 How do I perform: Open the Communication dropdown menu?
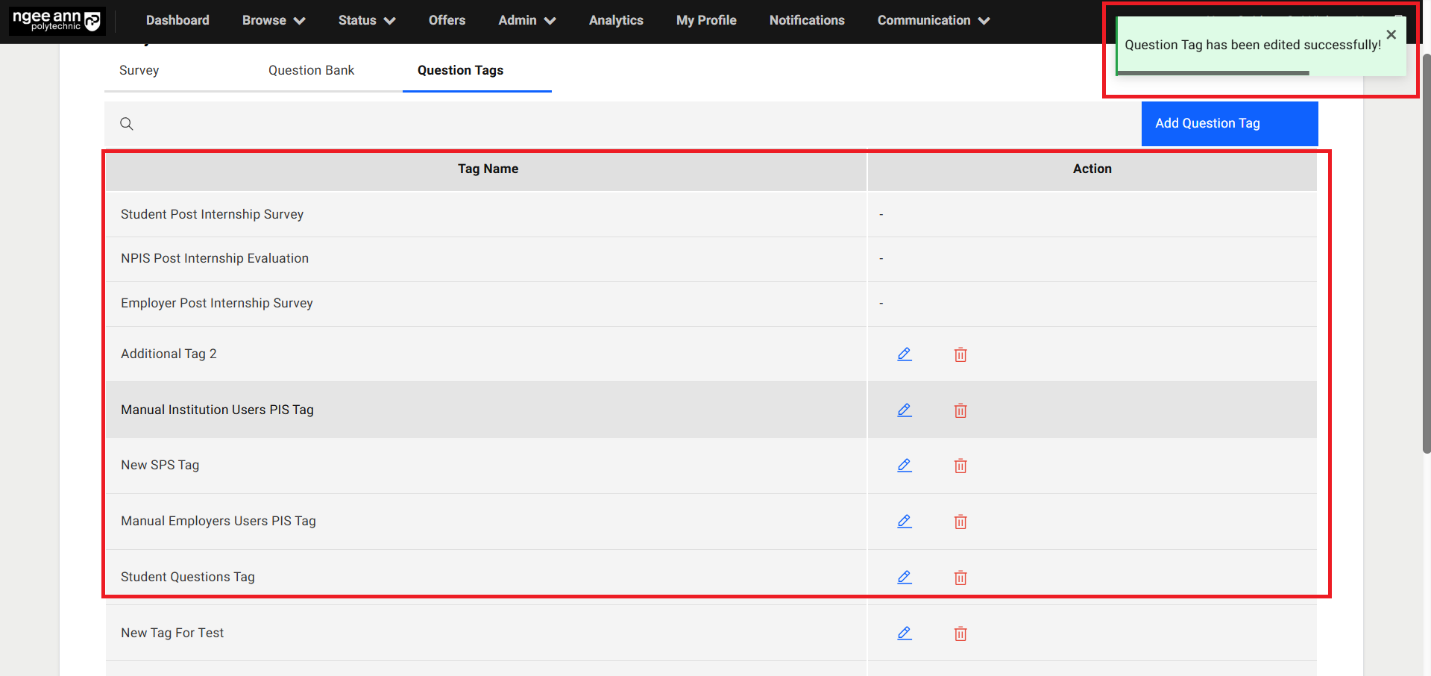click(x=933, y=20)
